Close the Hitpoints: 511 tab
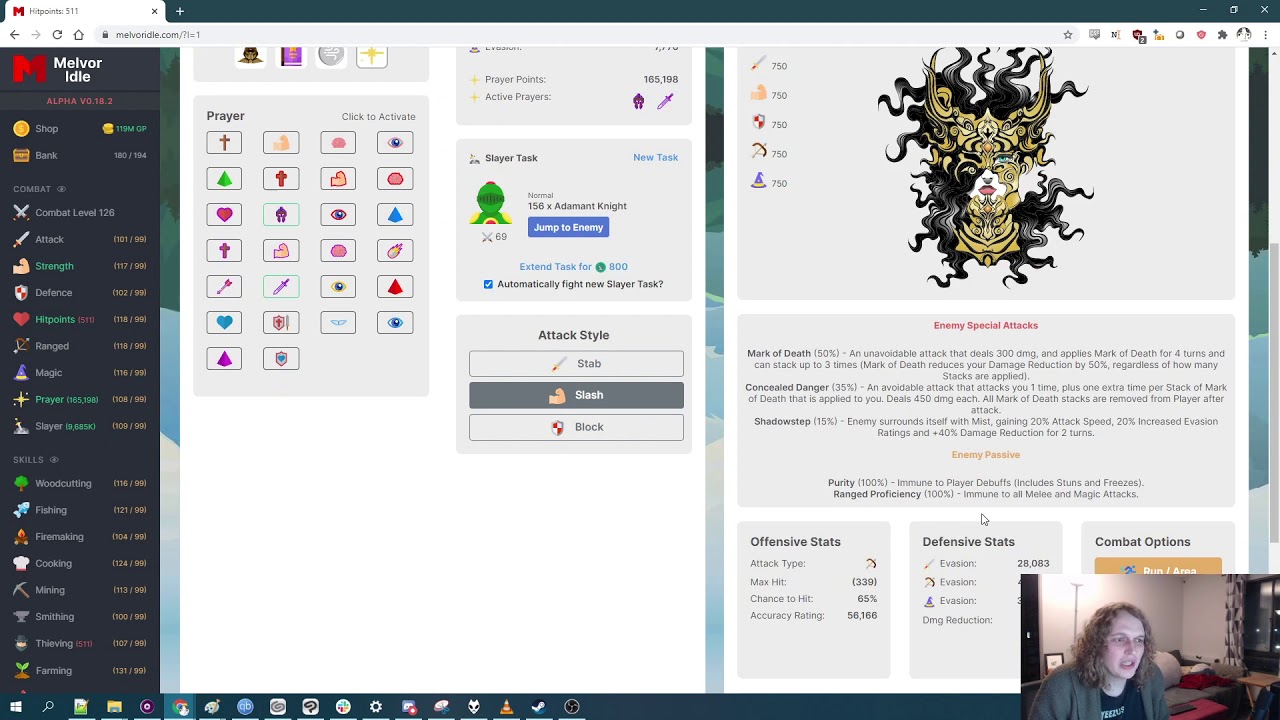This screenshot has height=720, width=1280. (x=154, y=11)
